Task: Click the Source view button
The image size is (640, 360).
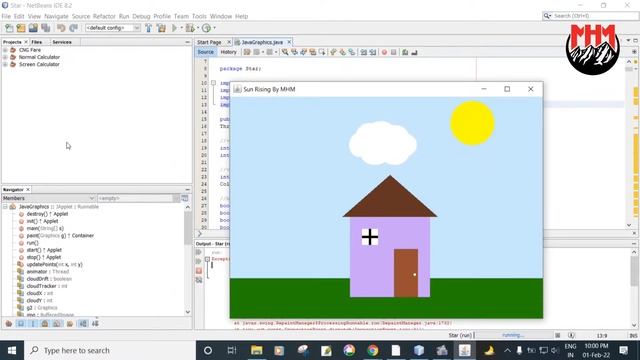Action: [x=206, y=52]
